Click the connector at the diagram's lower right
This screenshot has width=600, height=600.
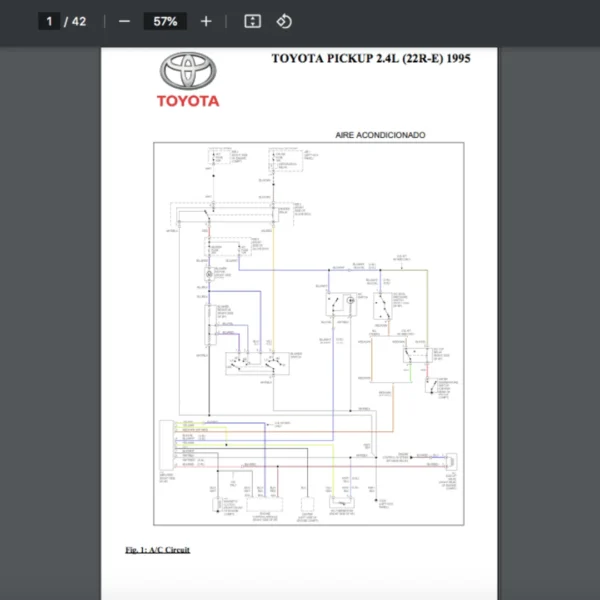(452, 461)
